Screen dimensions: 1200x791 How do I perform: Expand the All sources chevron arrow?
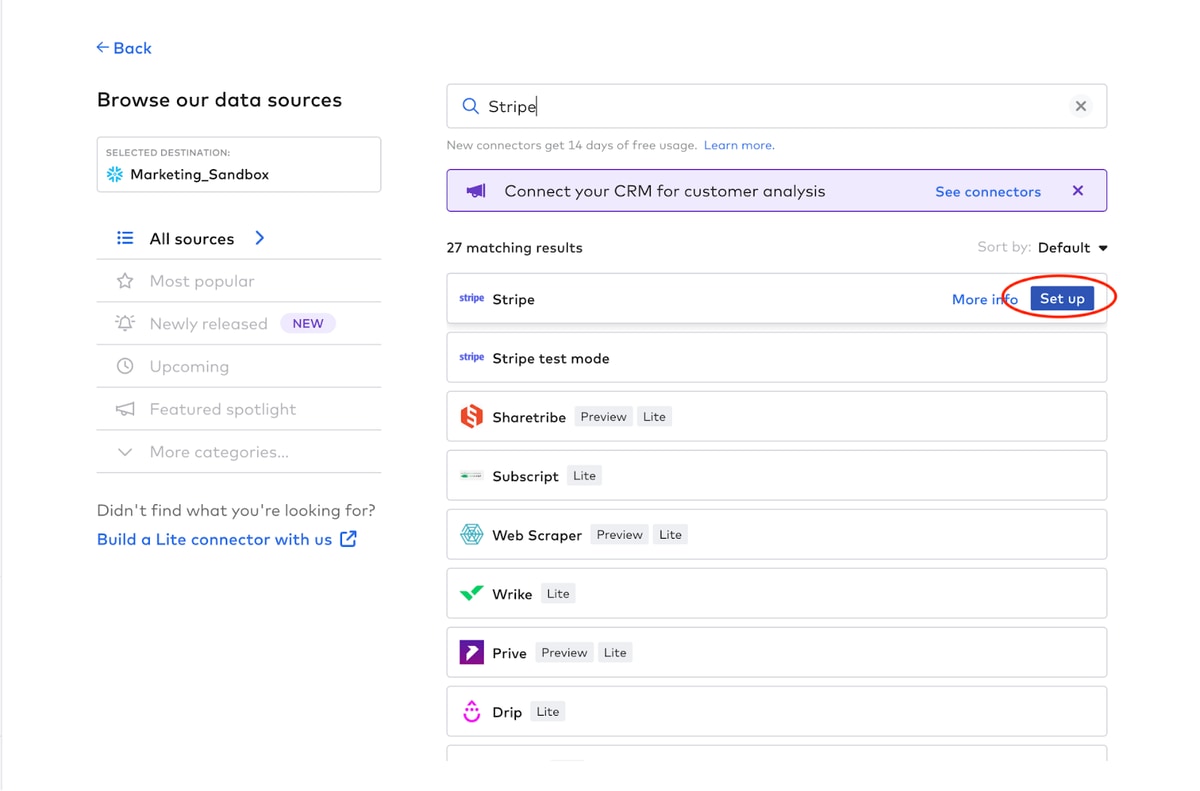(260, 238)
